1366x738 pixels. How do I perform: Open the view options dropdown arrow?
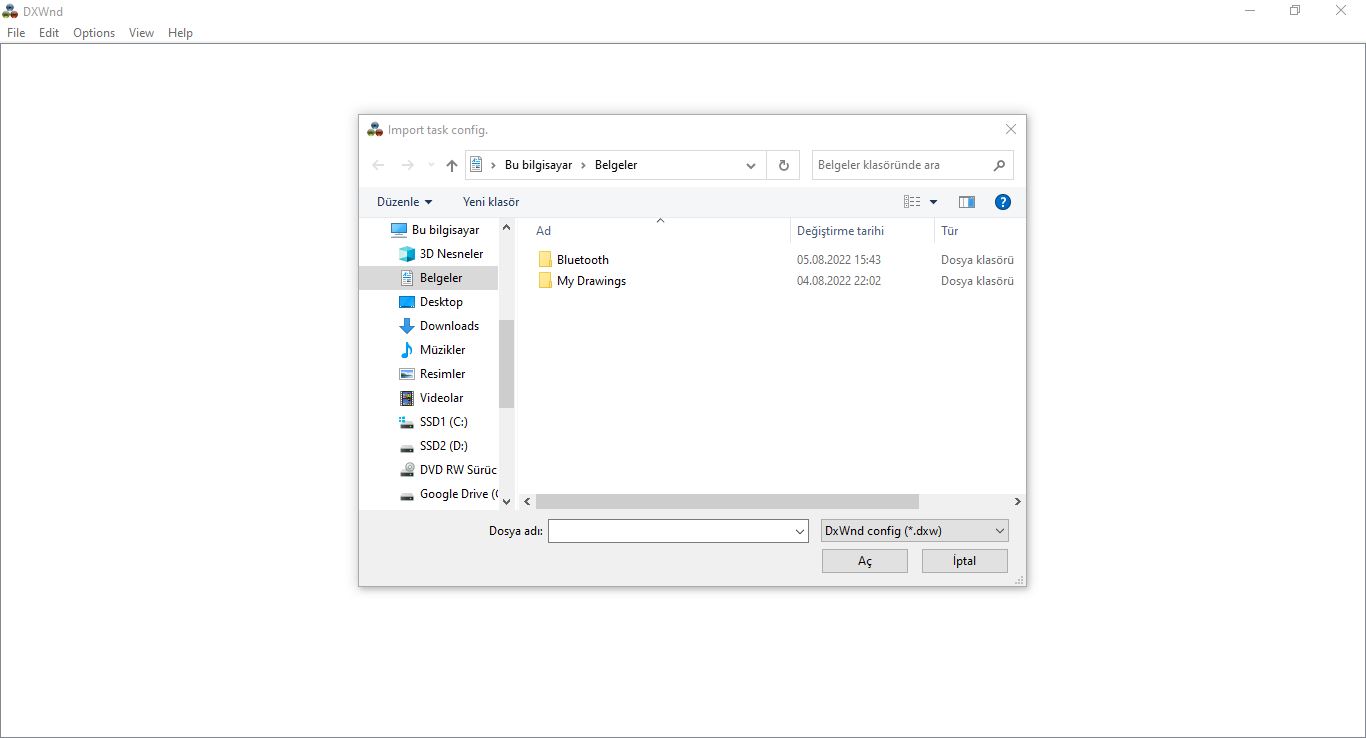click(934, 202)
